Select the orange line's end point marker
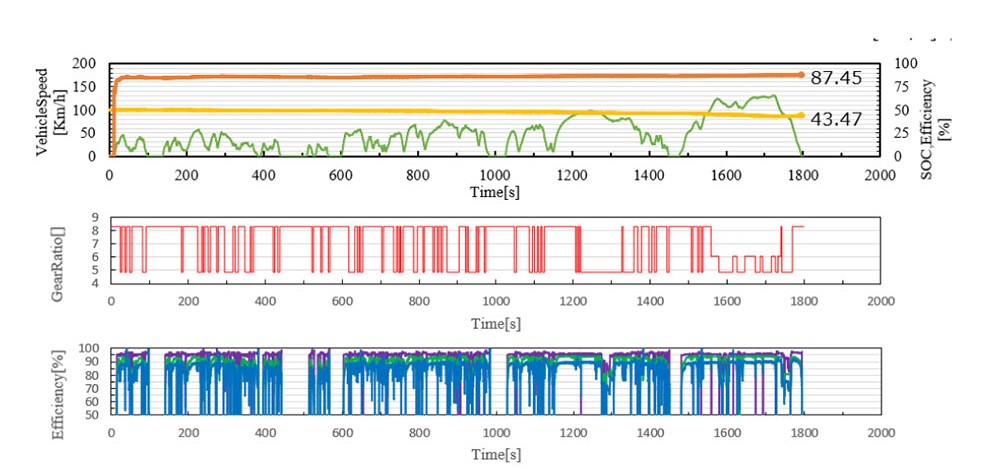Image resolution: width=1000 pixels, height=470 pixels. click(800, 75)
